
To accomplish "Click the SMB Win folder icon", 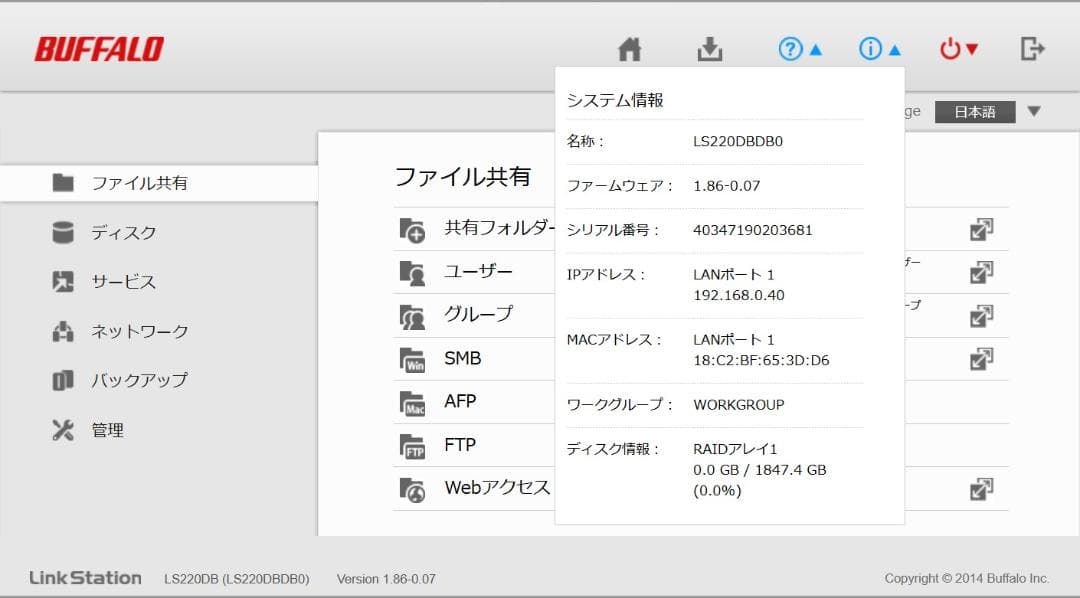I will 413,360.
